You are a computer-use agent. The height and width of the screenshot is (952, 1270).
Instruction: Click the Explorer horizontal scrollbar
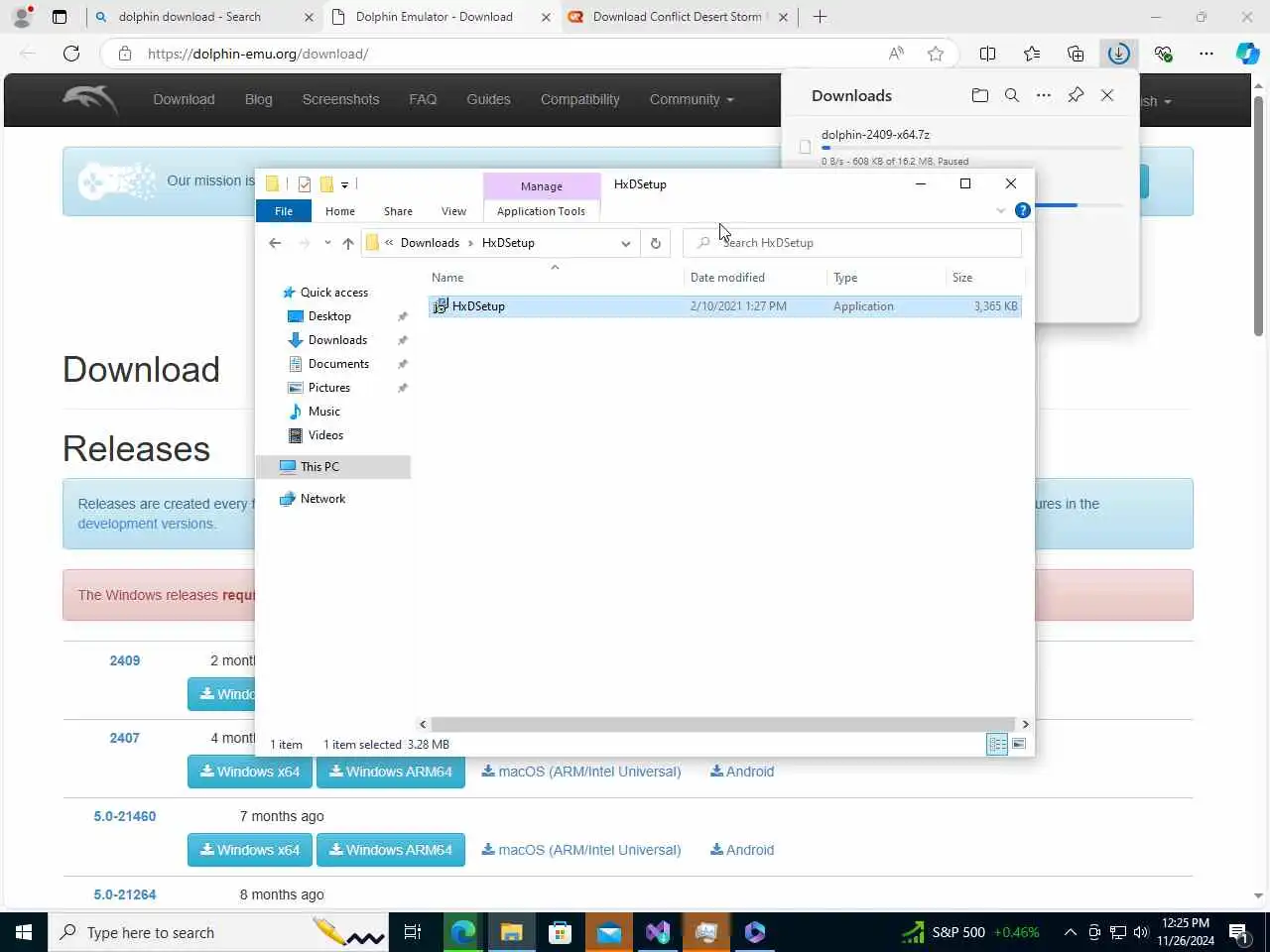coord(724,724)
